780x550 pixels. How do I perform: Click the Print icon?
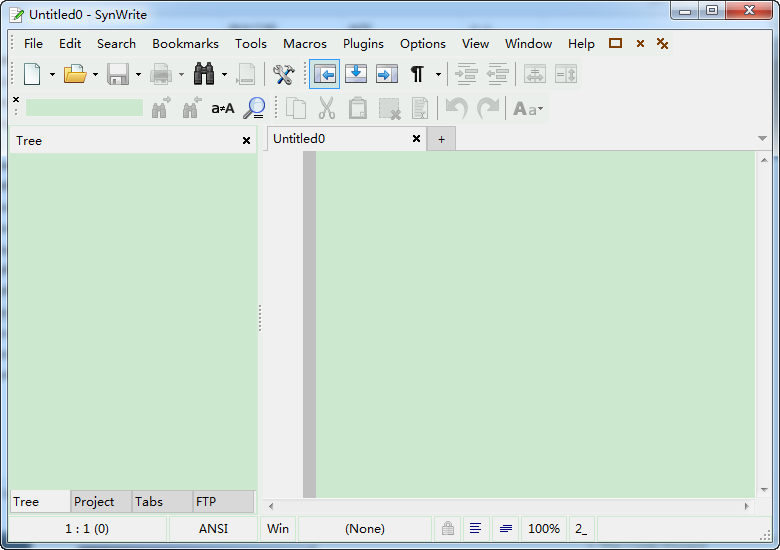click(x=161, y=74)
